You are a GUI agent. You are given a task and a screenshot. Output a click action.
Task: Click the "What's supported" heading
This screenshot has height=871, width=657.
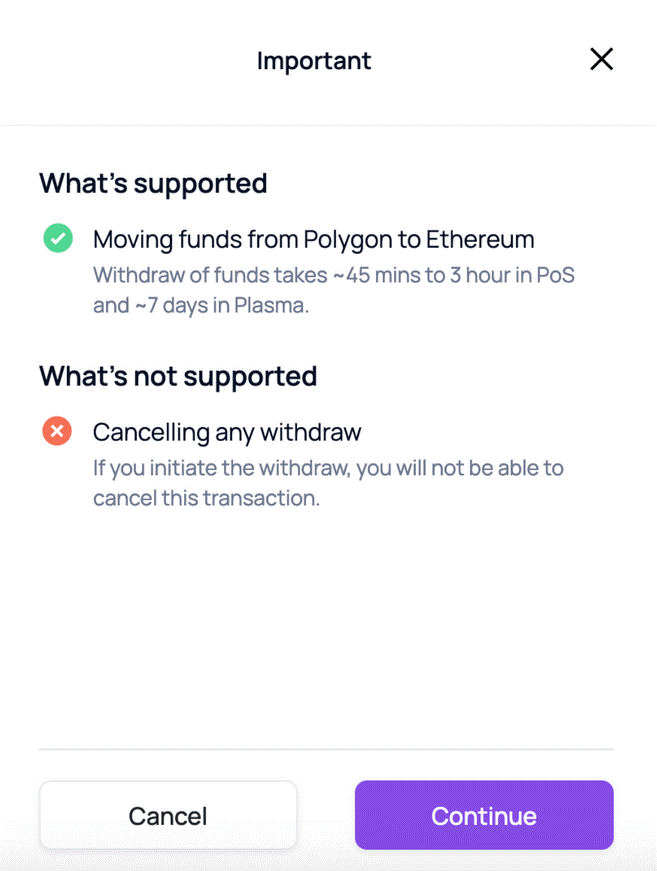coord(153,184)
